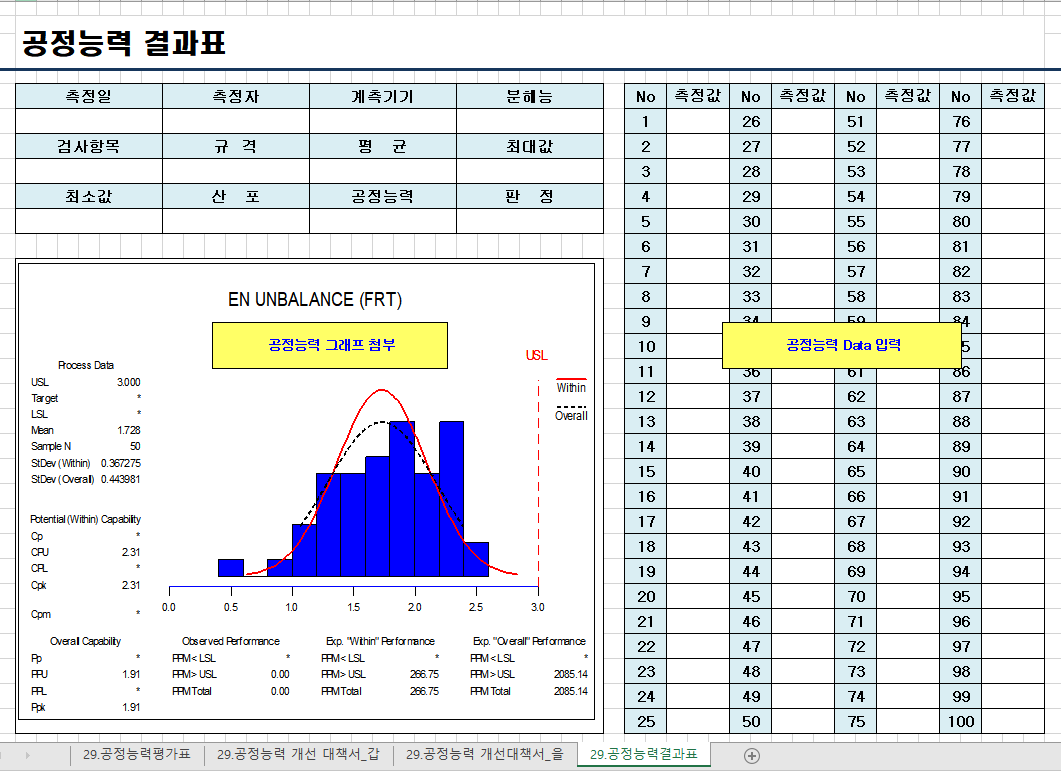This screenshot has width=1061, height=771.
Task: Select the 규 격 header cell
Action: click(235, 146)
